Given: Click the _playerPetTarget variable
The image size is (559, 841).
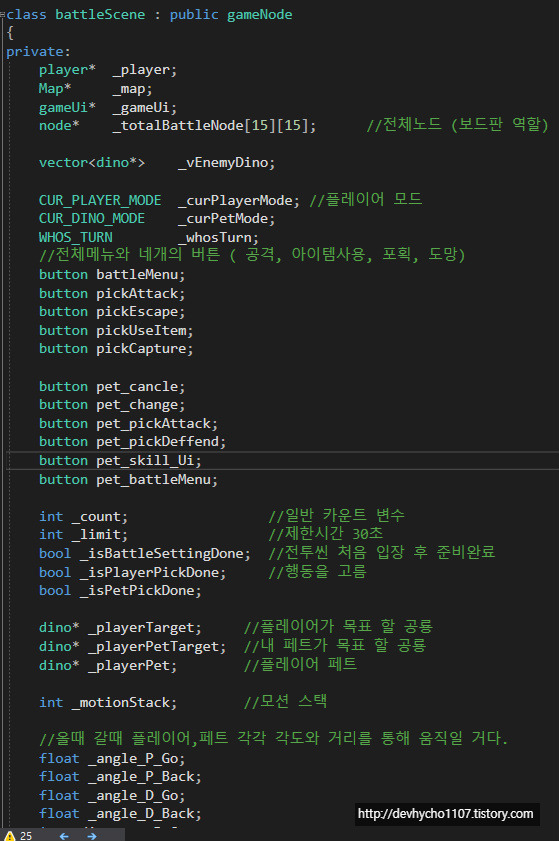Looking at the screenshot, I should tap(157, 646).
